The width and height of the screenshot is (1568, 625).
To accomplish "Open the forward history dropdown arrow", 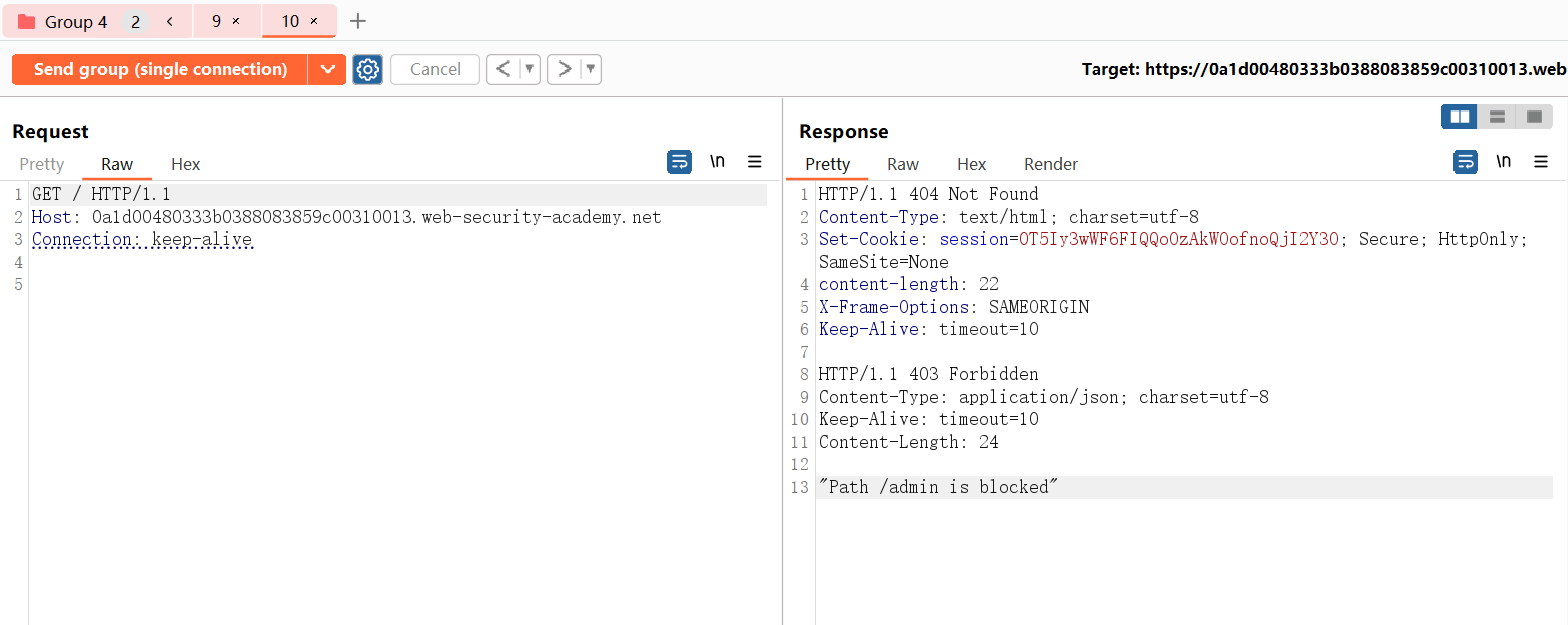I will click(591, 69).
